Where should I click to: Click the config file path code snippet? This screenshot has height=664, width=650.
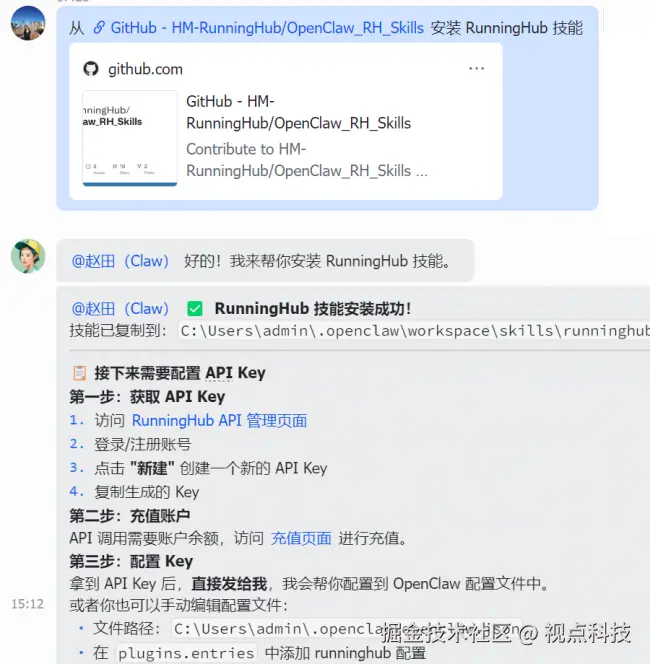point(346,629)
